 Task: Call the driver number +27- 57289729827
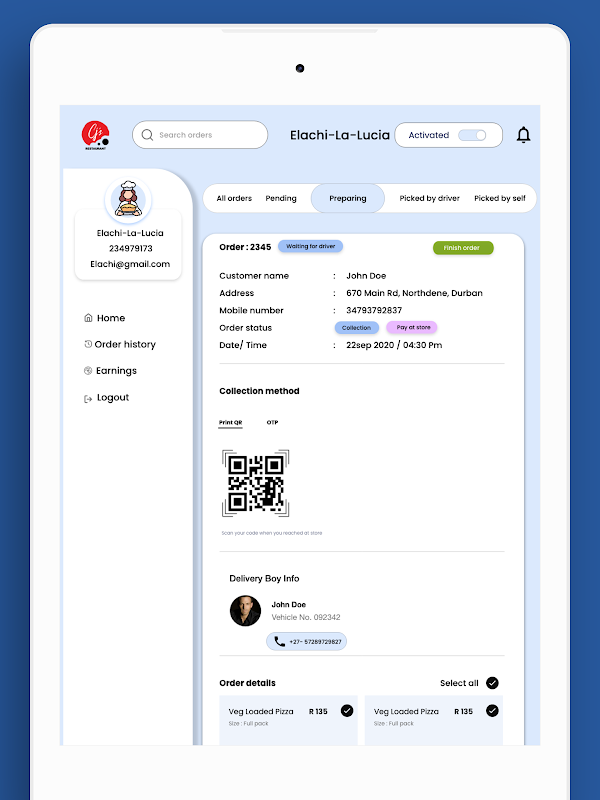click(307, 642)
